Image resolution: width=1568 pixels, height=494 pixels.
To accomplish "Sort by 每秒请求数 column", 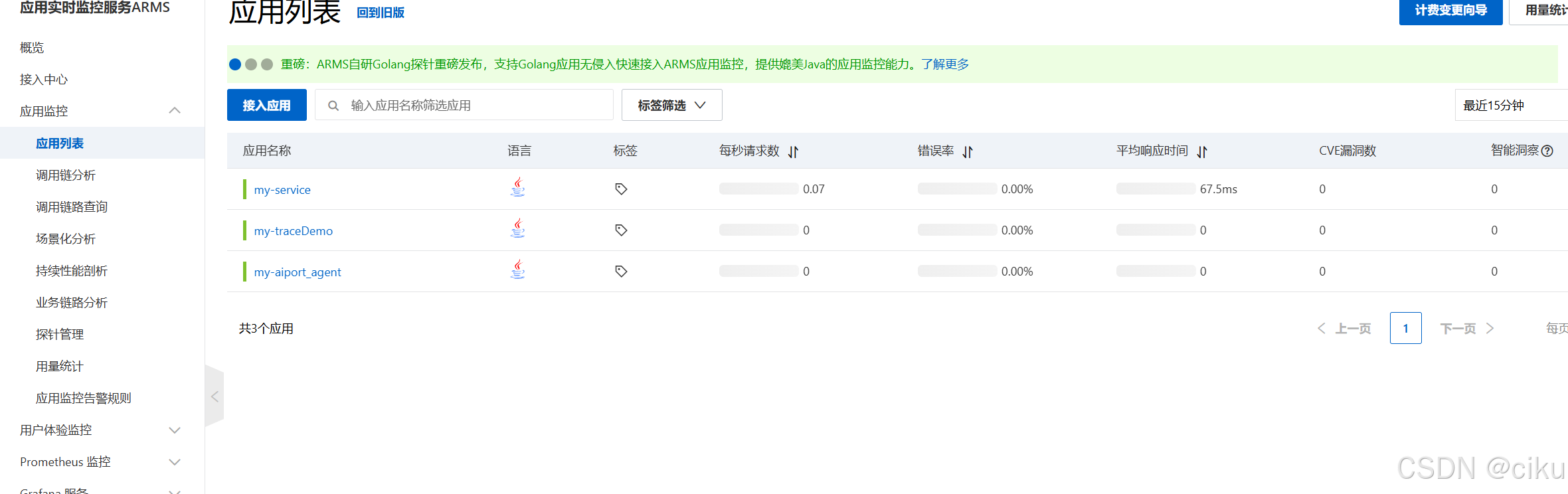I will coord(794,152).
